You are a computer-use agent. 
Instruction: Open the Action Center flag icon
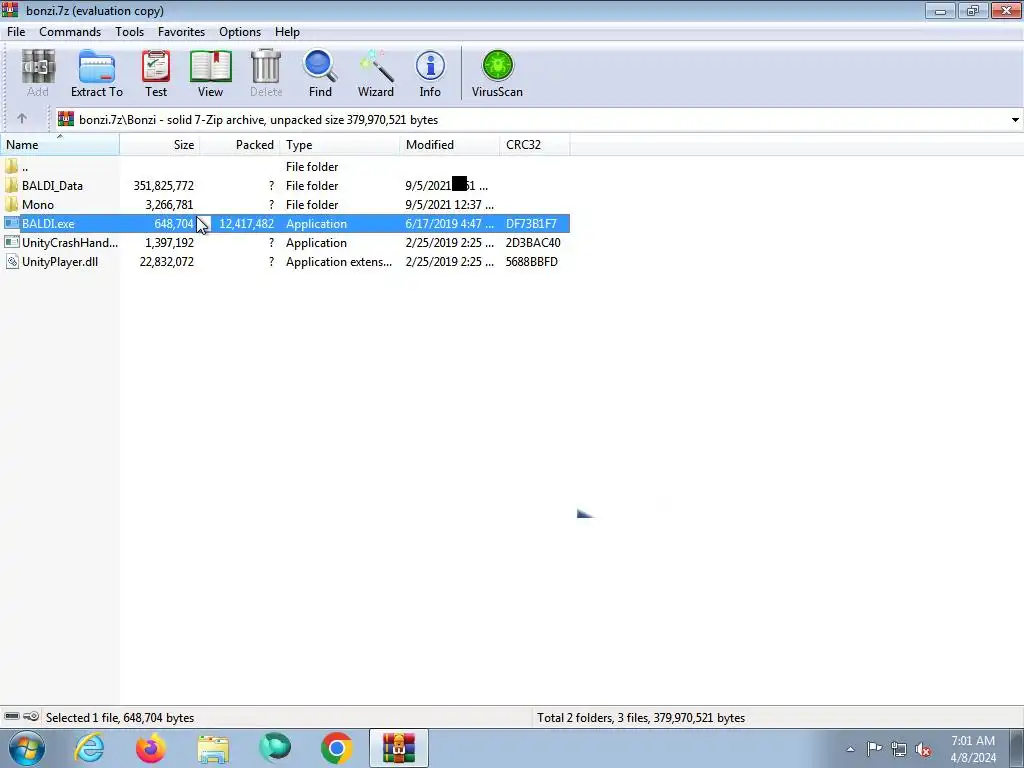click(x=874, y=748)
